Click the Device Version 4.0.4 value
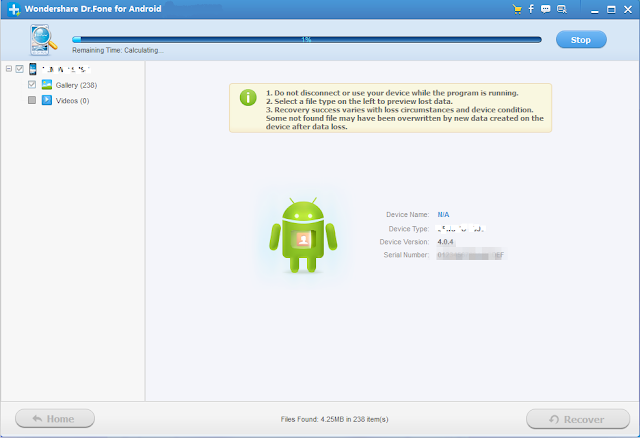Screen dimensions: 640x438 click(x=445, y=242)
